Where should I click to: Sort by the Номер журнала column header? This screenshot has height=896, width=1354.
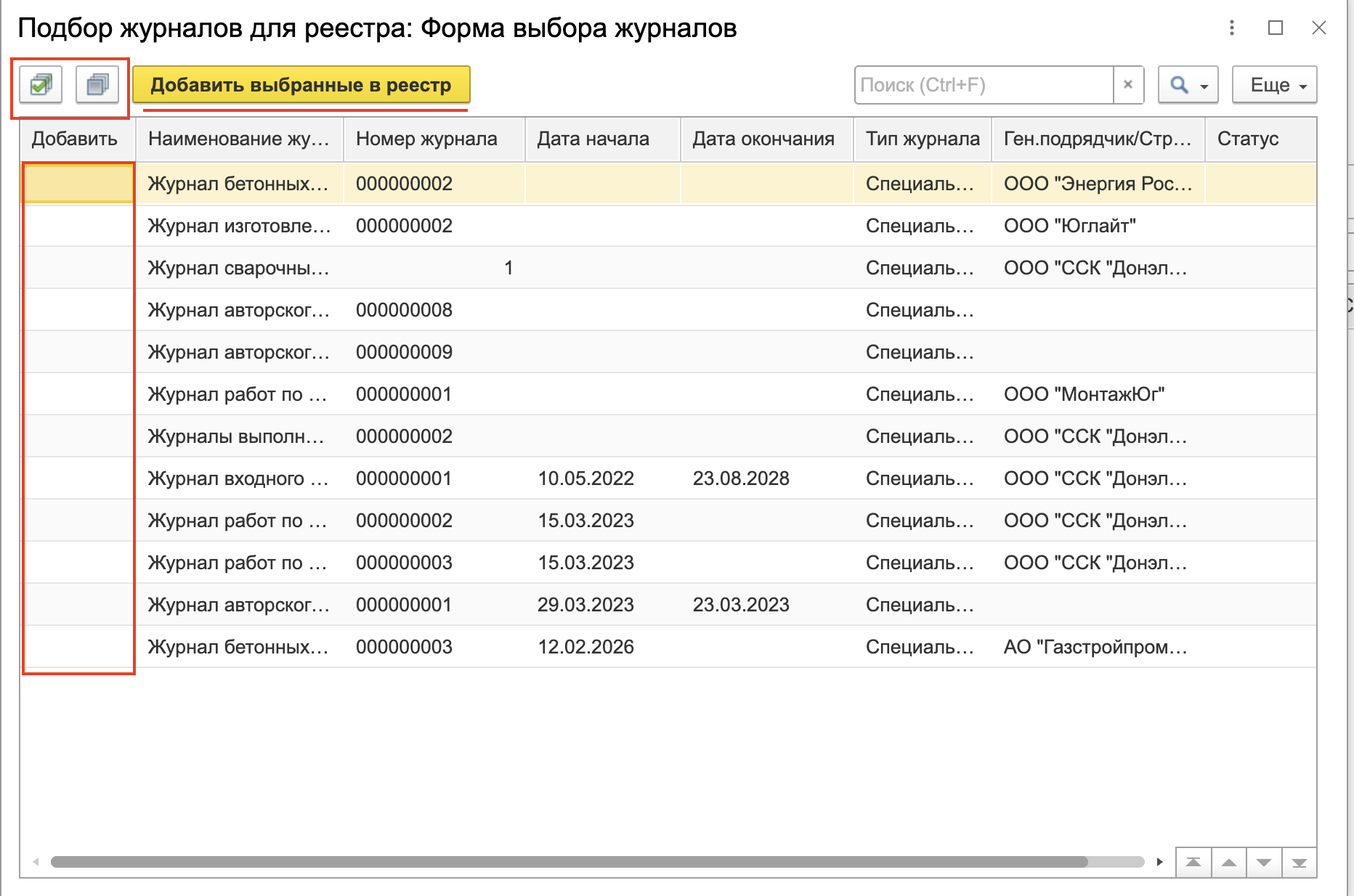[426, 139]
